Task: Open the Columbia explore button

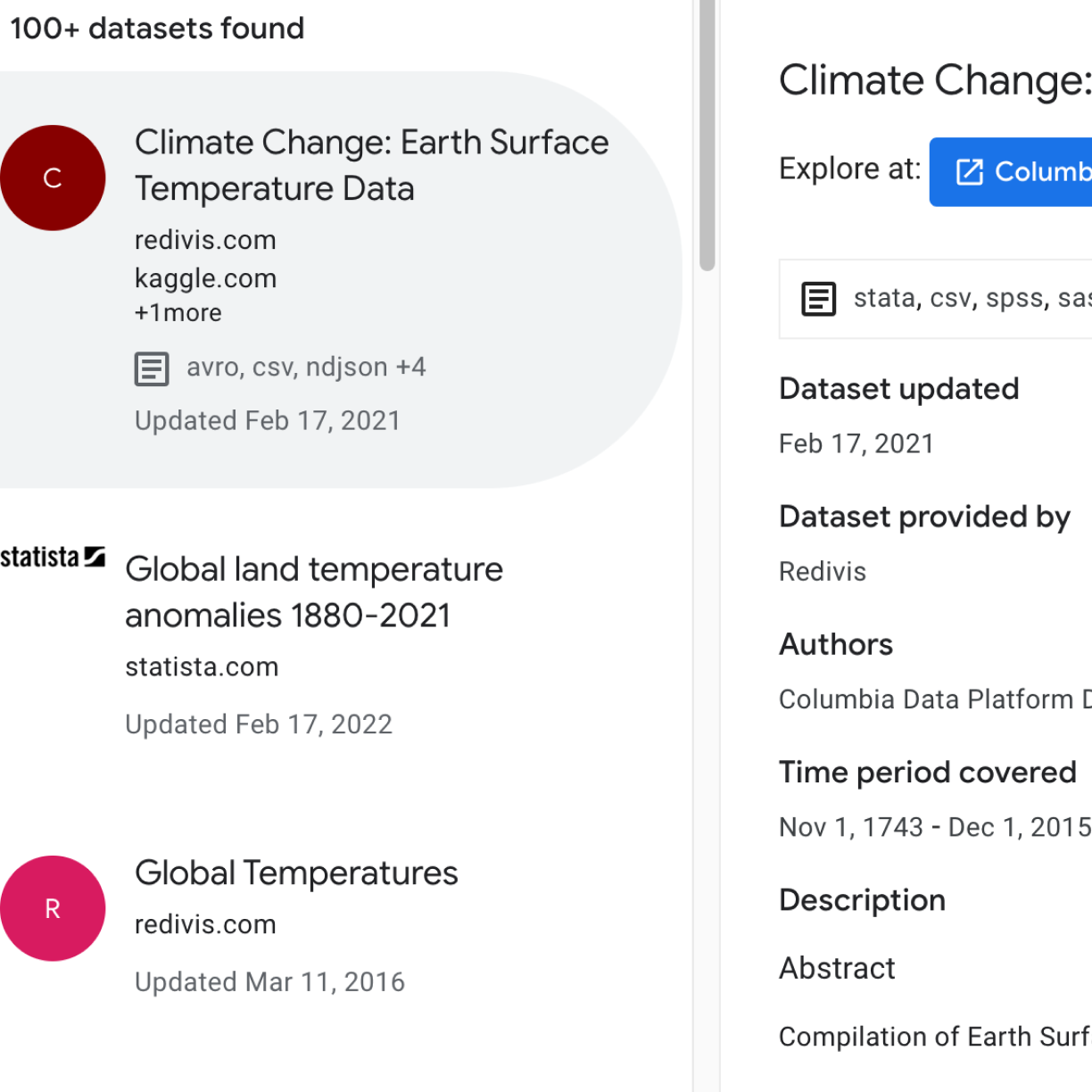Action: 1011,171
